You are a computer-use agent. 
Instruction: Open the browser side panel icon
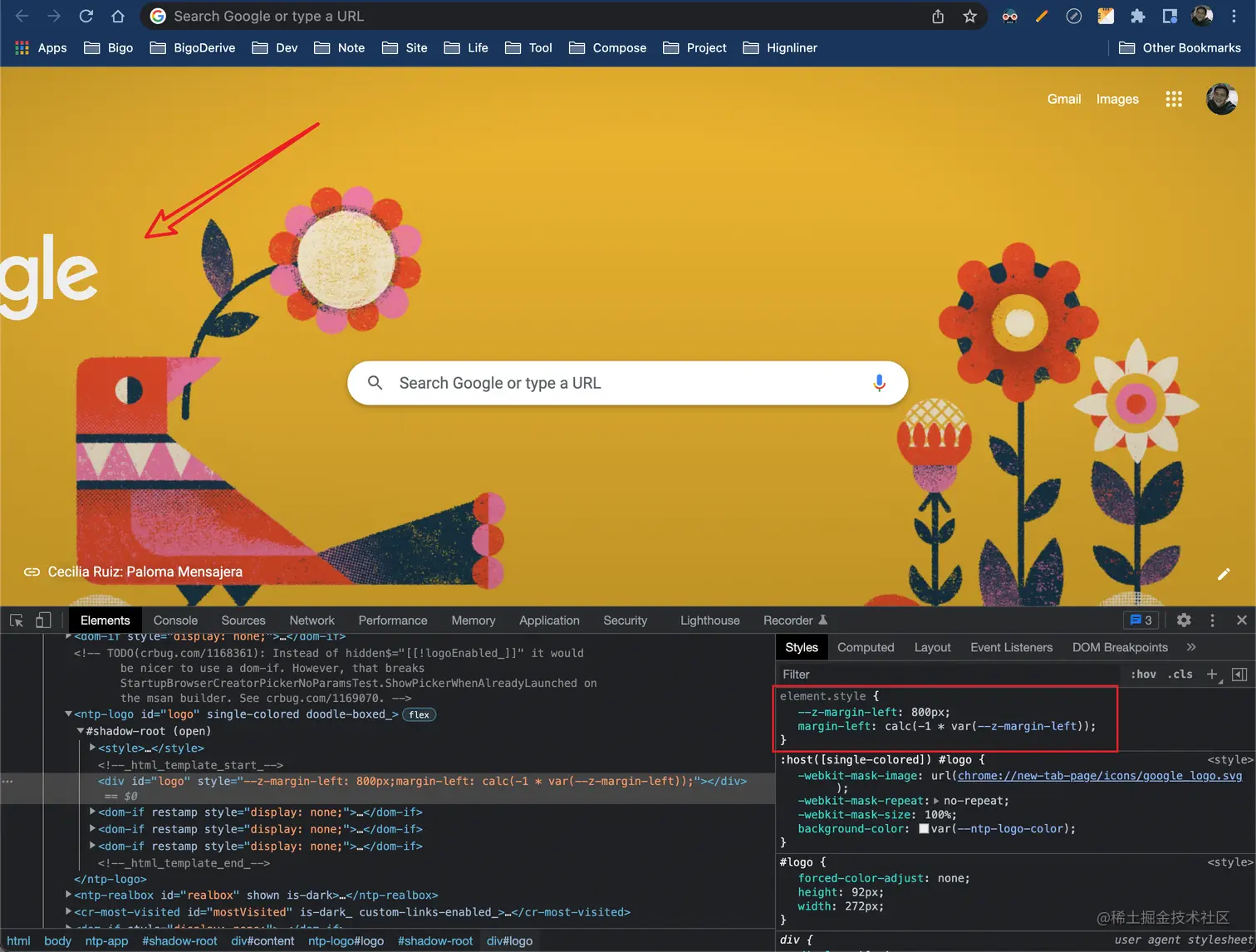pos(1170,16)
